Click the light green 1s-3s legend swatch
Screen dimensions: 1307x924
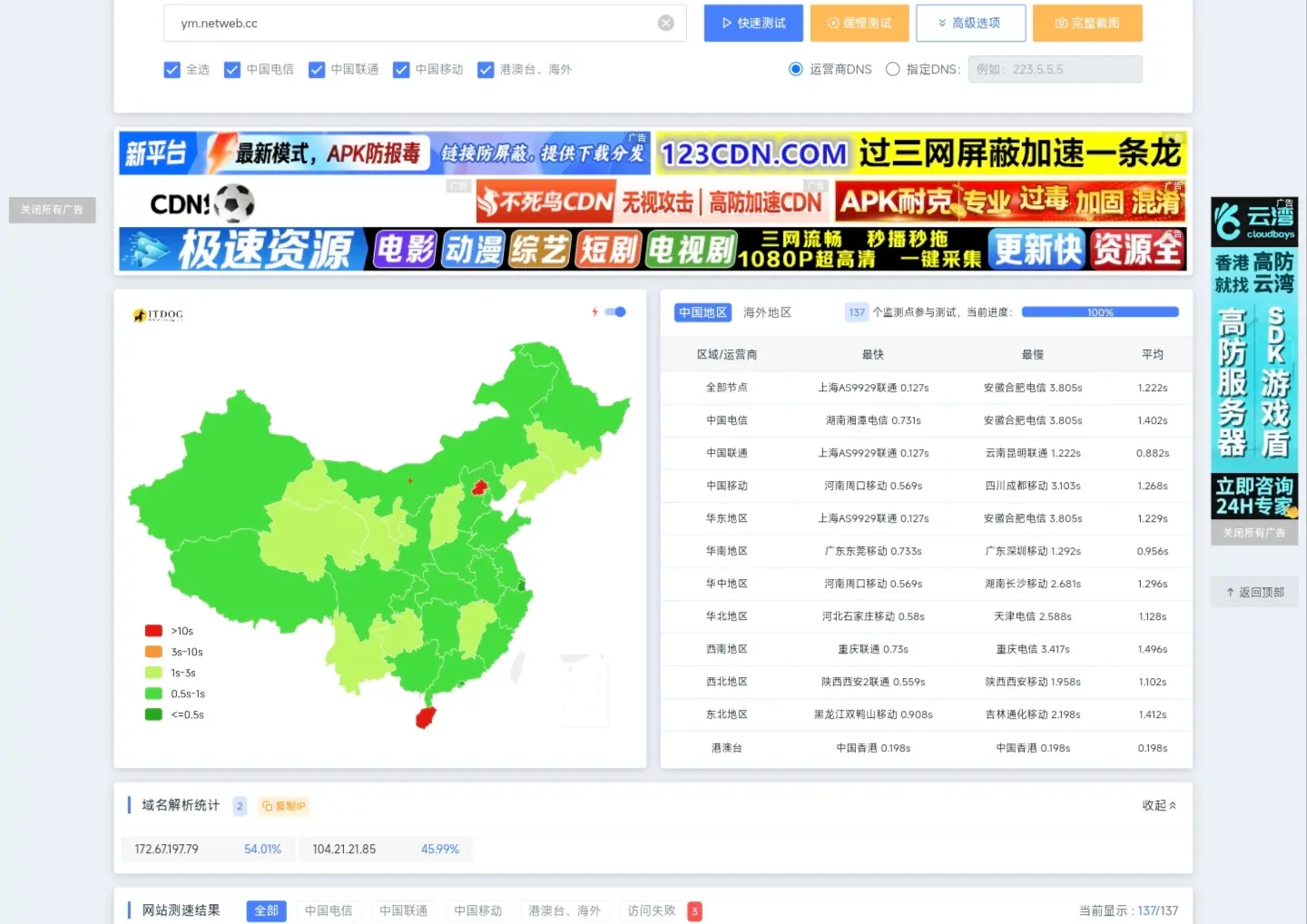click(153, 673)
